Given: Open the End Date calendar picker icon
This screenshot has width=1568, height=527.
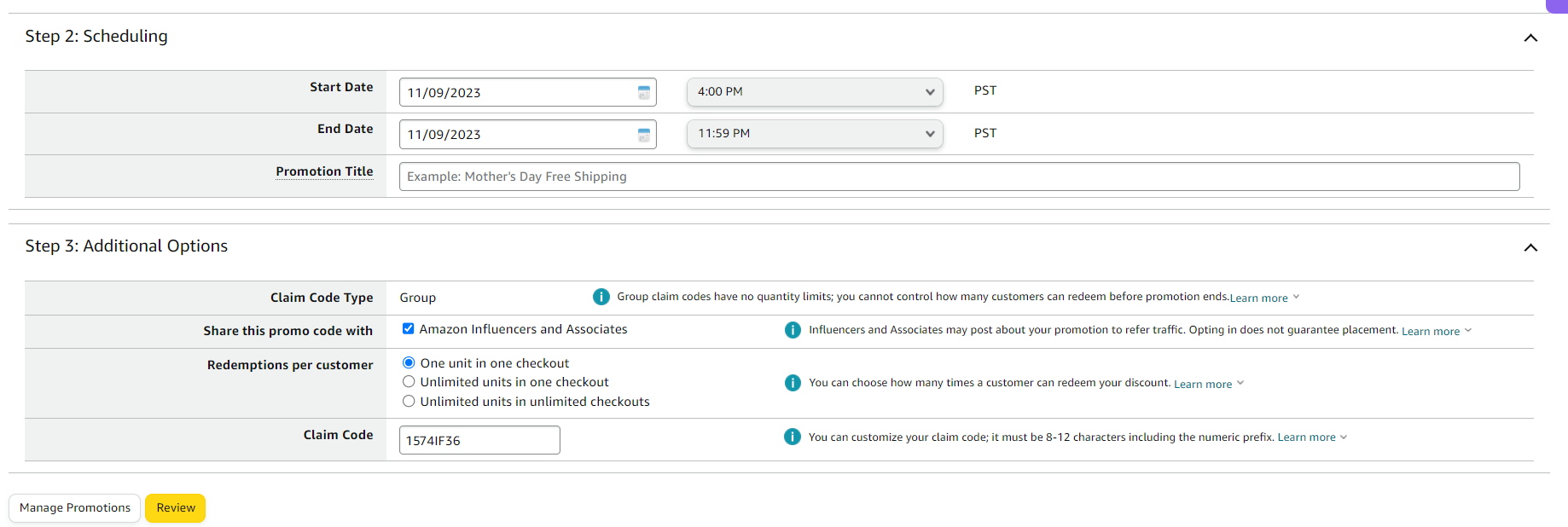Looking at the screenshot, I should coord(644,135).
